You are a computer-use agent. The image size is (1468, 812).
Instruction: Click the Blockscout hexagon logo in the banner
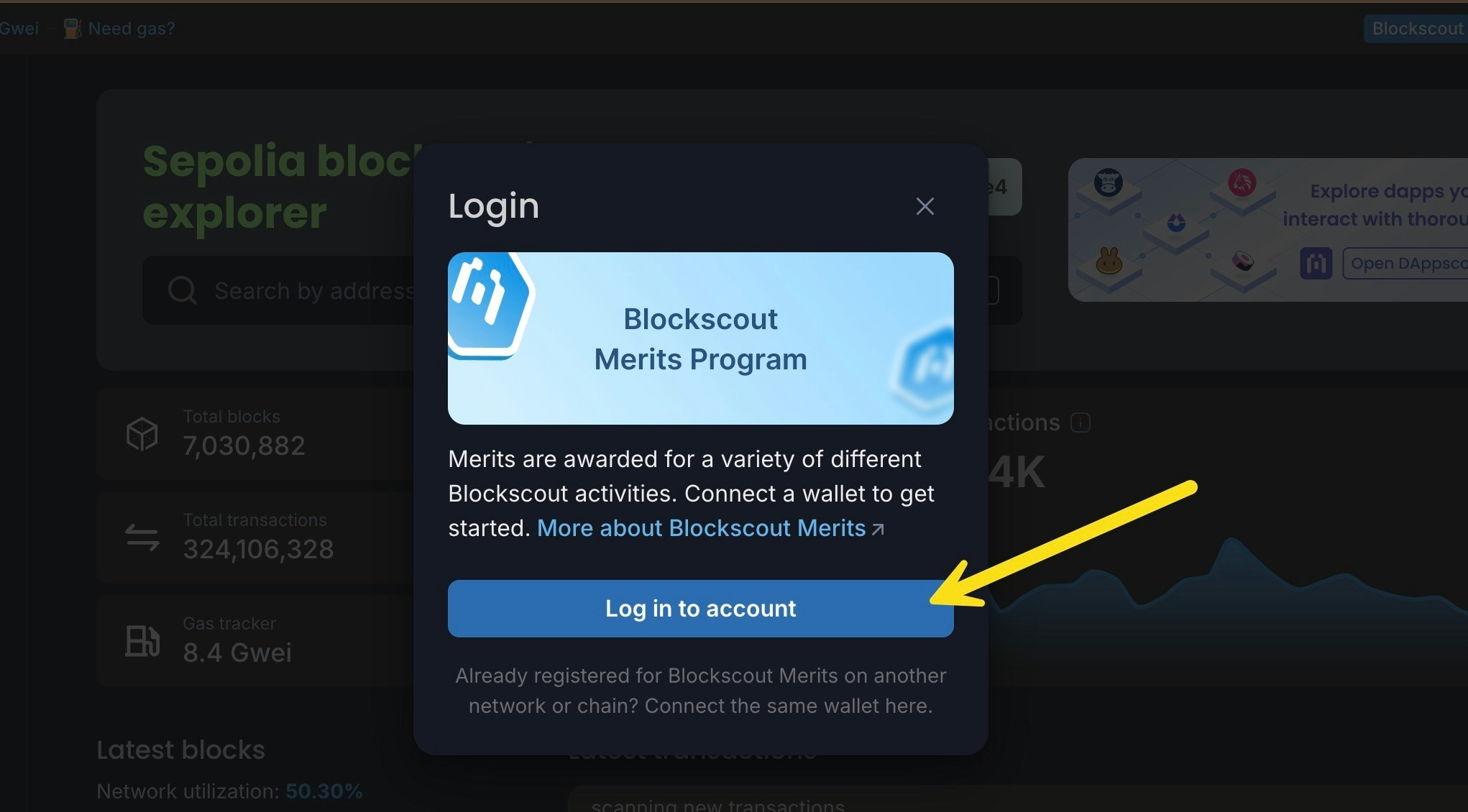tap(489, 302)
